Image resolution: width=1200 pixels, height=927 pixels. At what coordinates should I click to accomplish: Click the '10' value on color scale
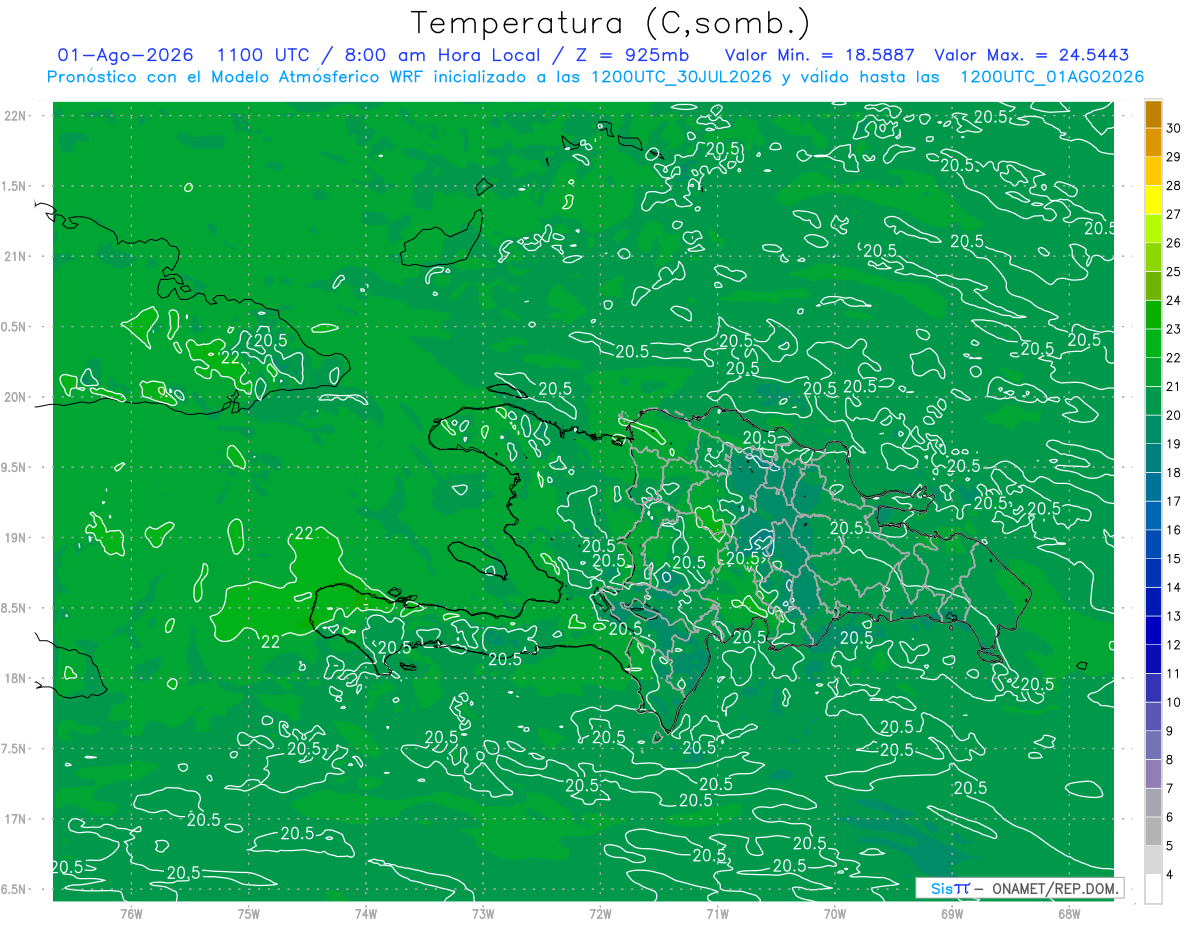(x=1174, y=702)
